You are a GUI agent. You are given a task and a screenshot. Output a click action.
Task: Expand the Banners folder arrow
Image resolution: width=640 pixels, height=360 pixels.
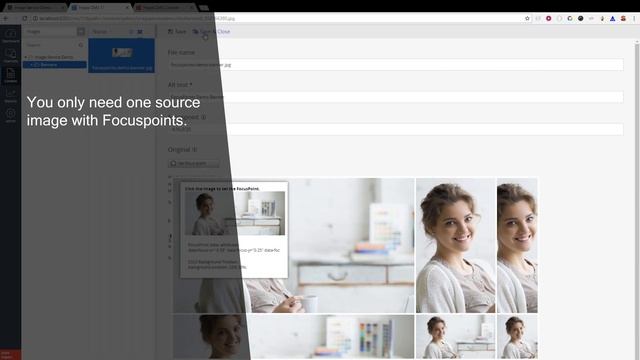coord(31,64)
